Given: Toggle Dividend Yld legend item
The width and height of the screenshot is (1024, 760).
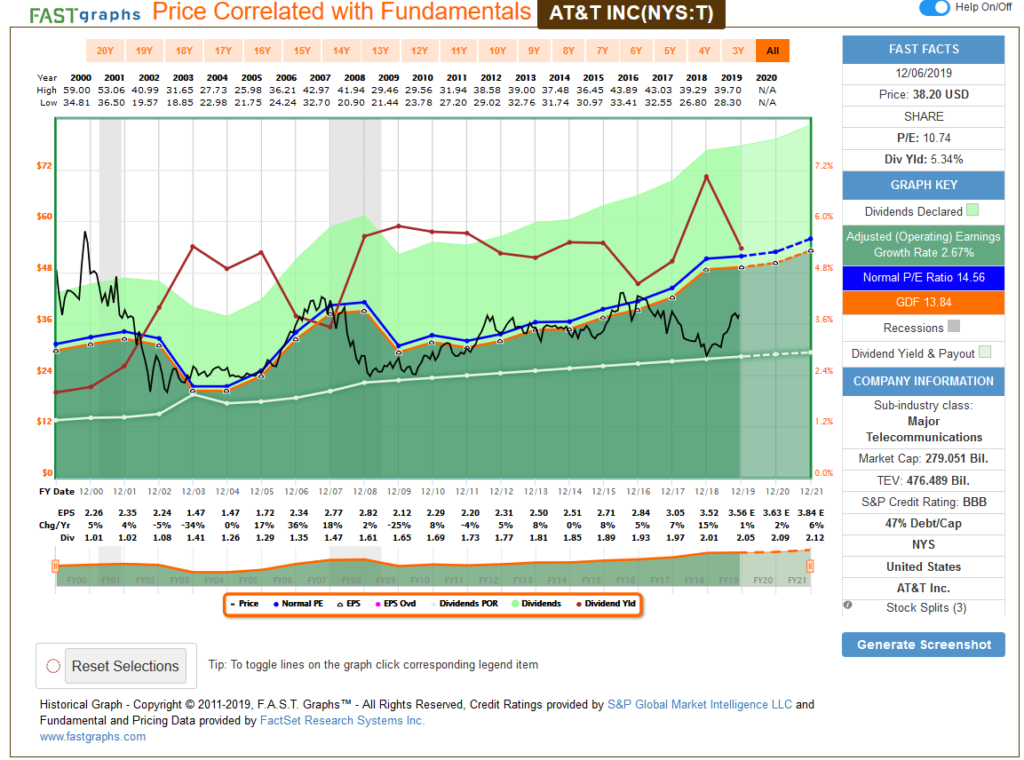Looking at the screenshot, I should [606, 604].
